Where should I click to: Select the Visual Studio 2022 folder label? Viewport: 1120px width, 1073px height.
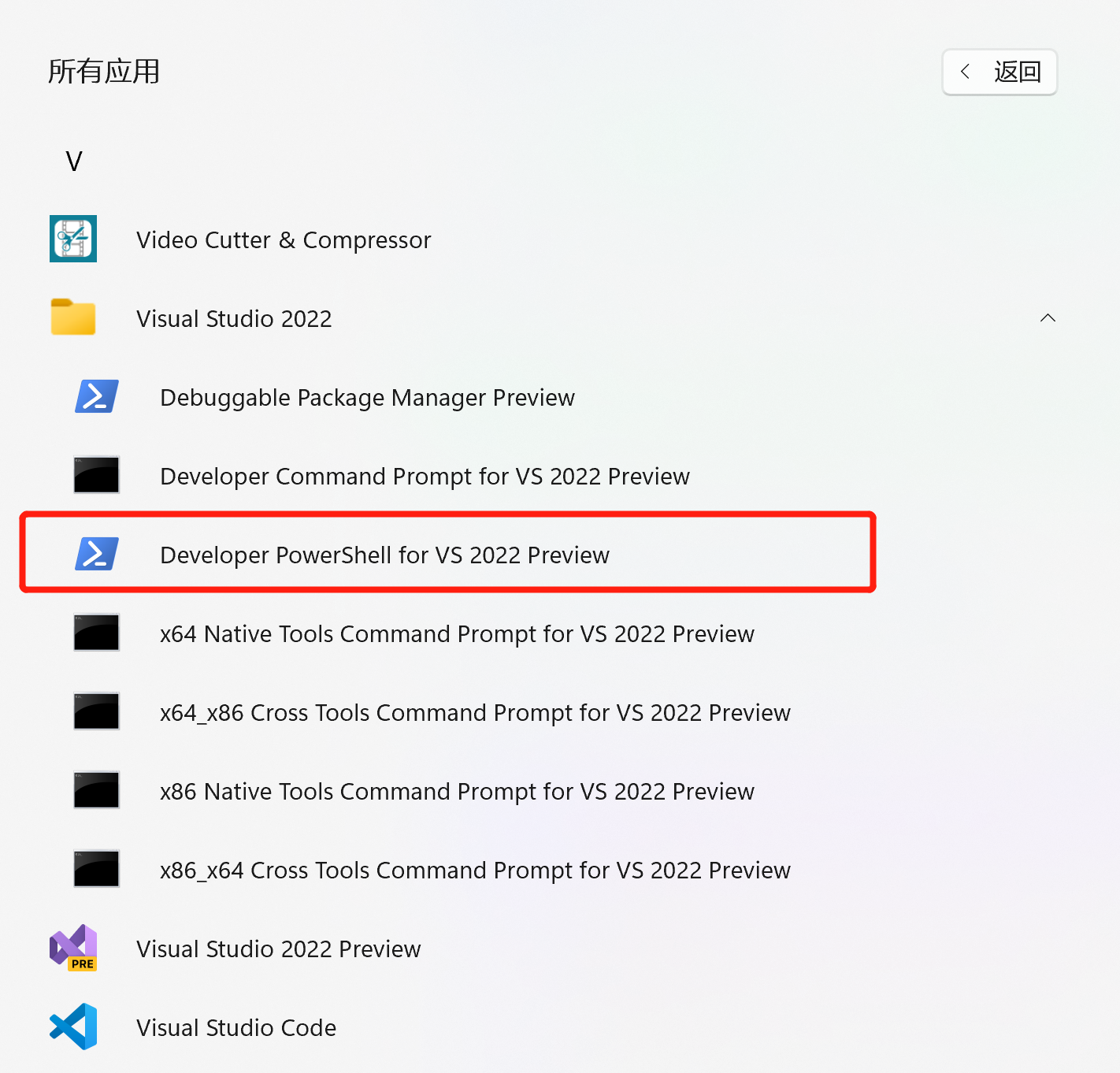pyautogui.click(x=234, y=319)
